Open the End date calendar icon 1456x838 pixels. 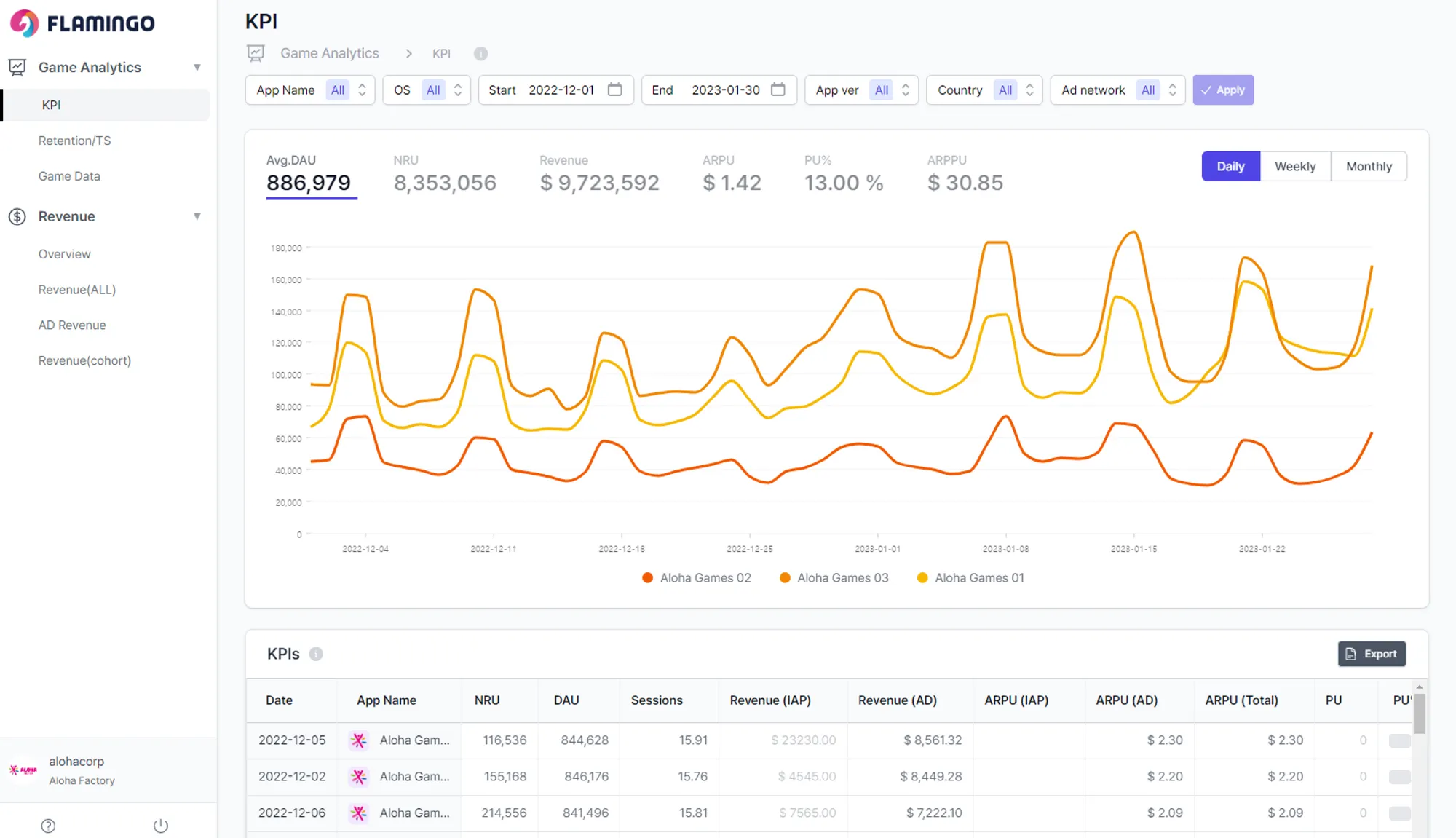point(778,90)
